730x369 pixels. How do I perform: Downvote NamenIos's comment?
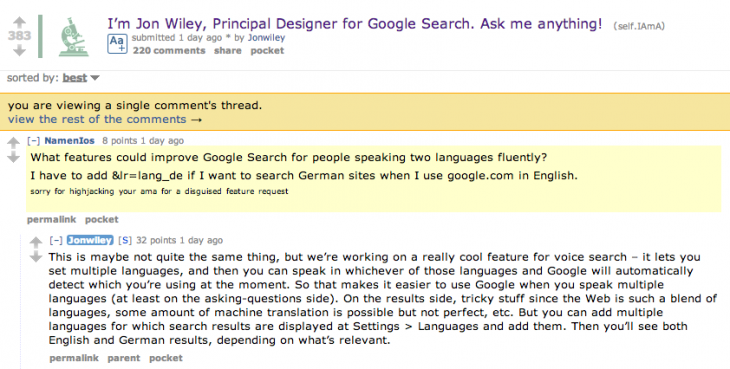(x=14, y=158)
